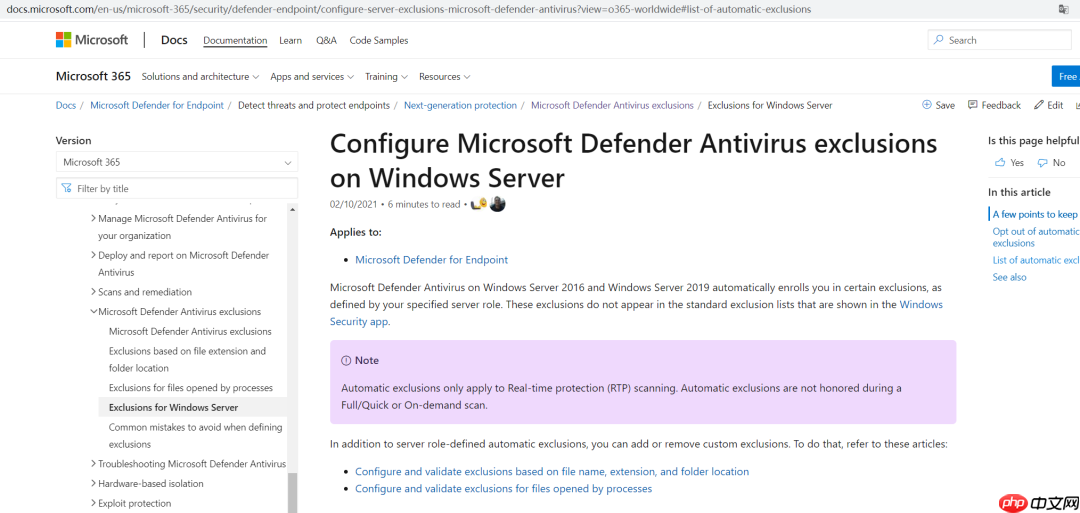This screenshot has height=513, width=1080.
Task: Open Configure exclusions based on file name link
Action: [x=552, y=472]
